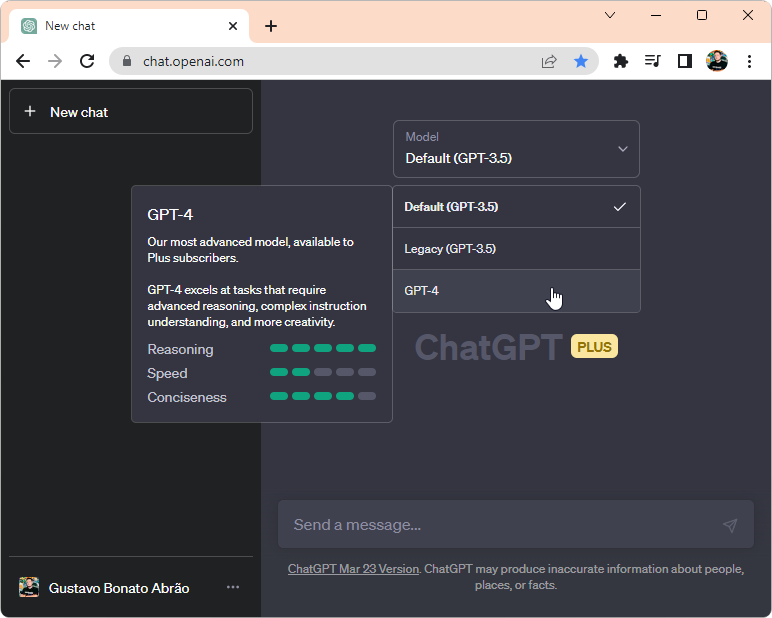
Task: Click the browser forward arrow
Action: (55, 61)
